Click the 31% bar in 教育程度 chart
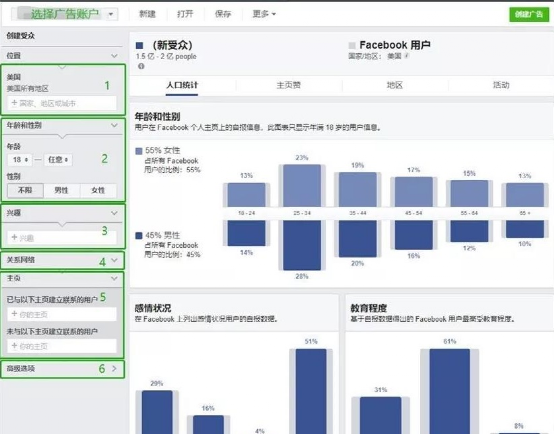The image size is (554, 434). 381,415
